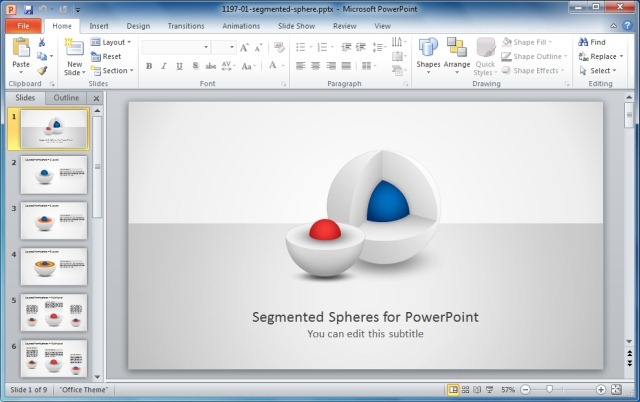
Task: Fit slide to current window
Action: tap(616, 390)
